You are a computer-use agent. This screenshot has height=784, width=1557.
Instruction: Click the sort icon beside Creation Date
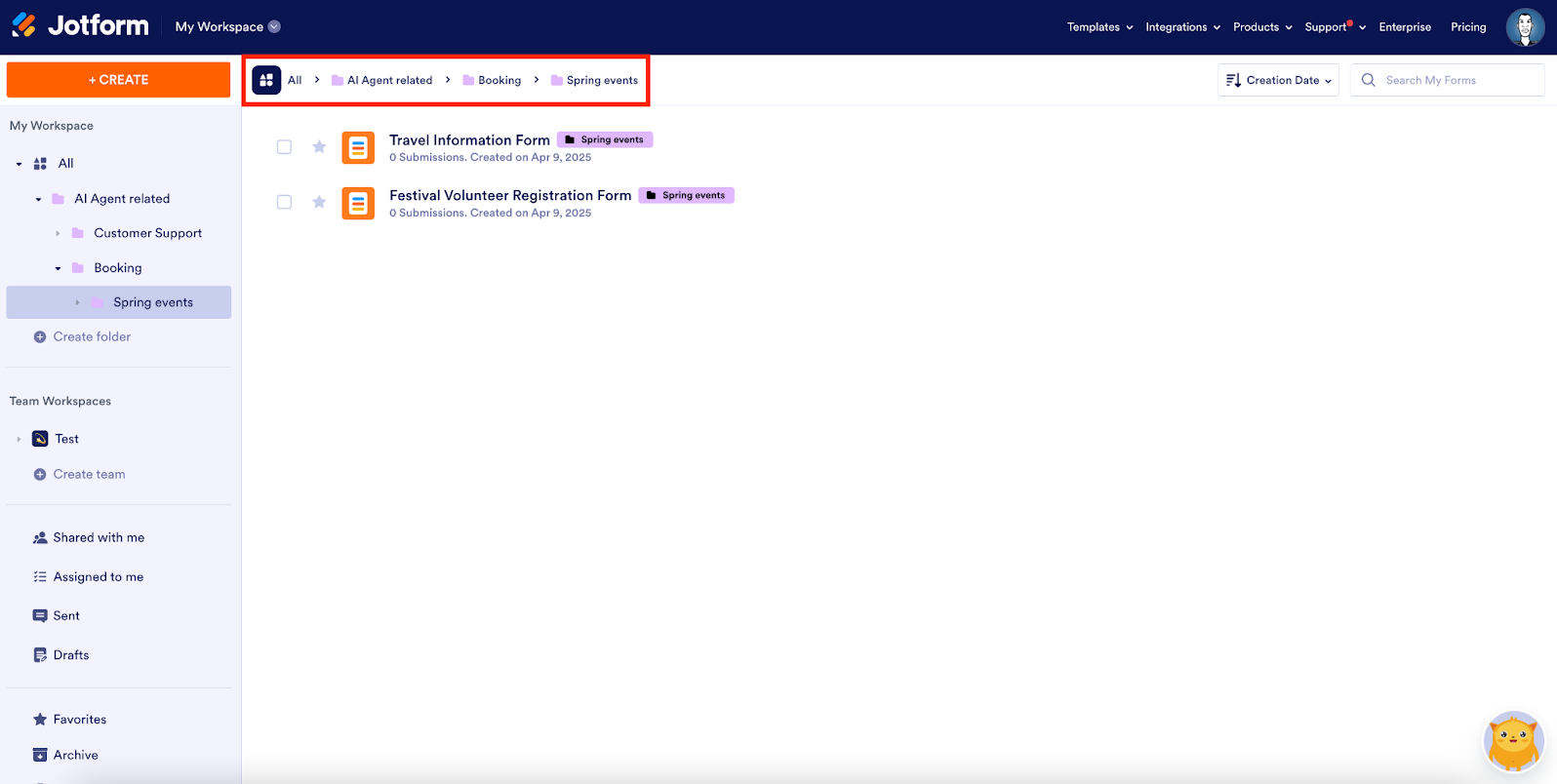1233,80
